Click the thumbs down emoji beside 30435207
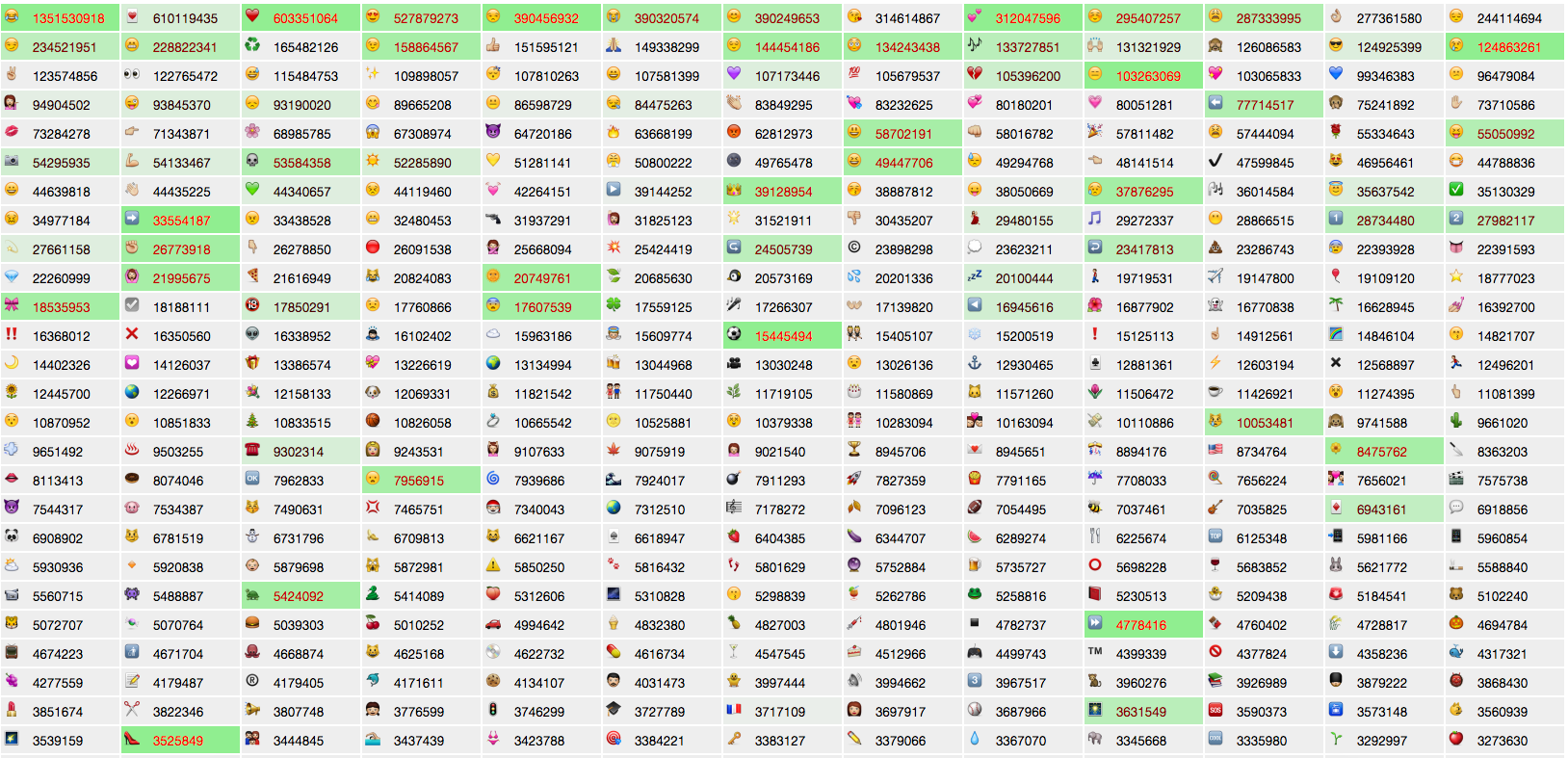The height and width of the screenshot is (758, 1568). coord(854,219)
